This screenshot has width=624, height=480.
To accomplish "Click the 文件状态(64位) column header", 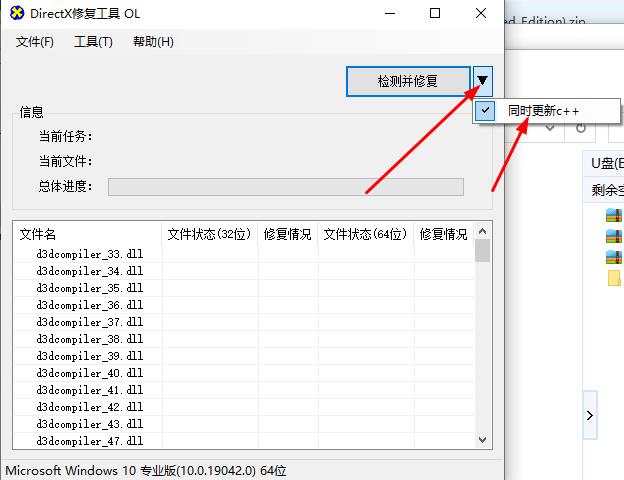I will pos(365,234).
